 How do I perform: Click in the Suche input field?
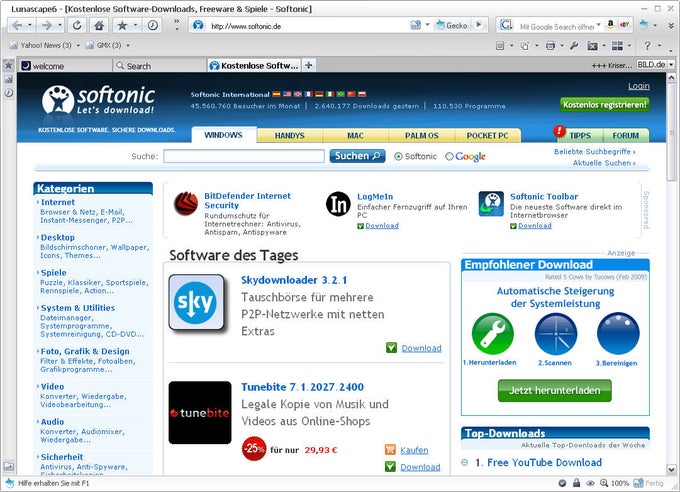click(244, 156)
